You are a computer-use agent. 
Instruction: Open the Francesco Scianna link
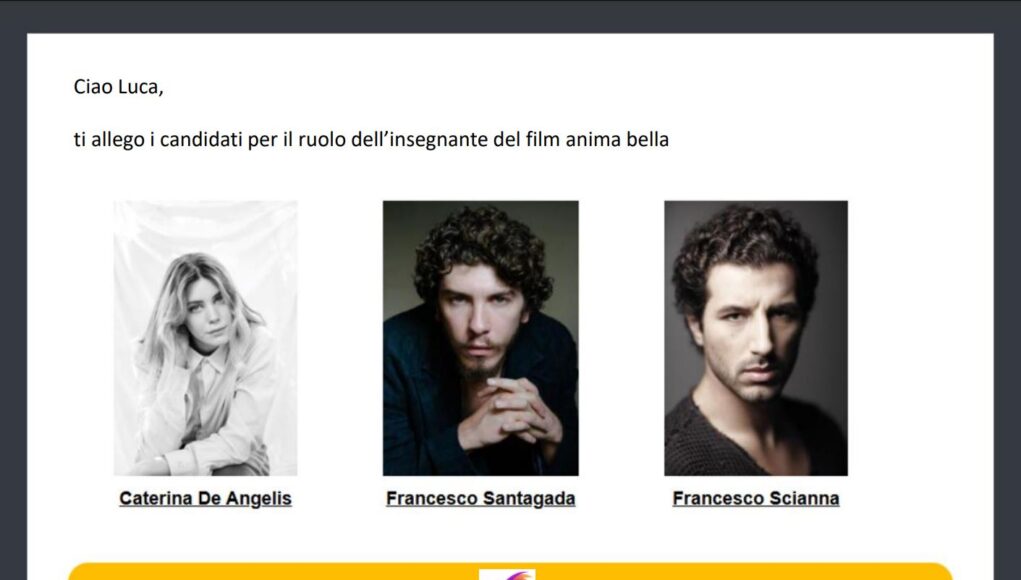[x=755, y=498]
